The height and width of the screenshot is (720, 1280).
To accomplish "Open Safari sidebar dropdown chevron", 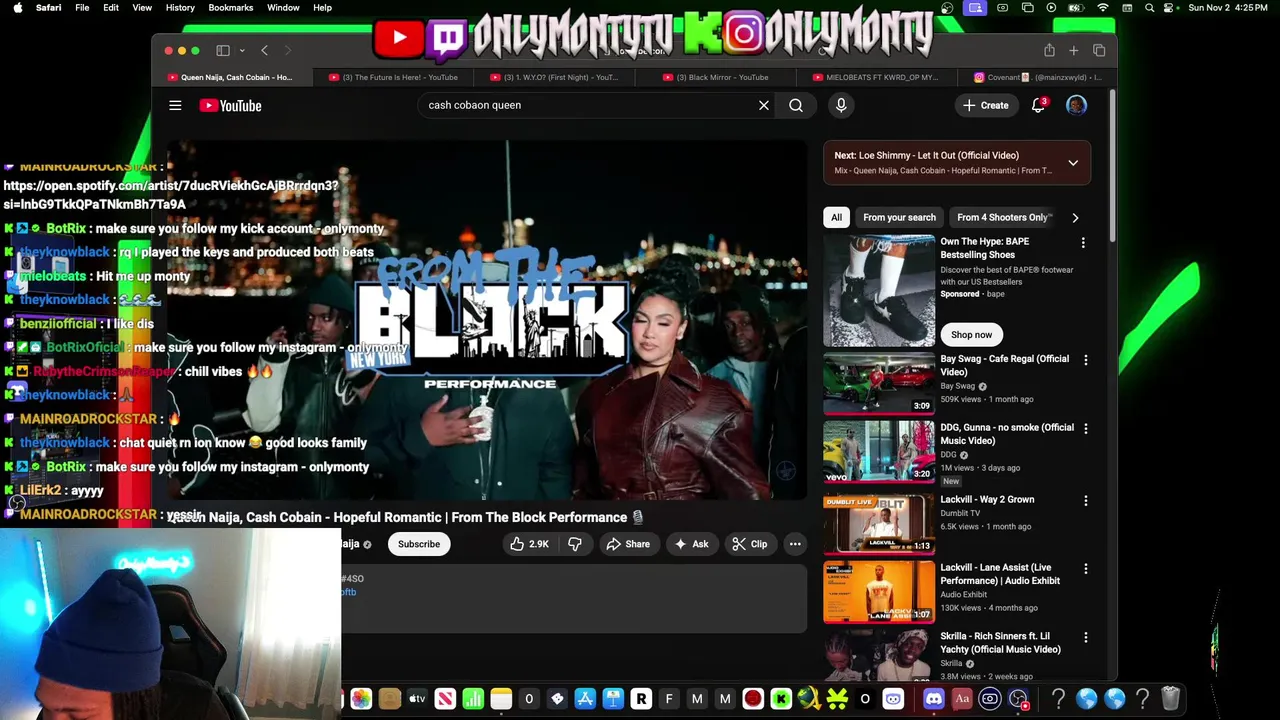I will (241, 50).
